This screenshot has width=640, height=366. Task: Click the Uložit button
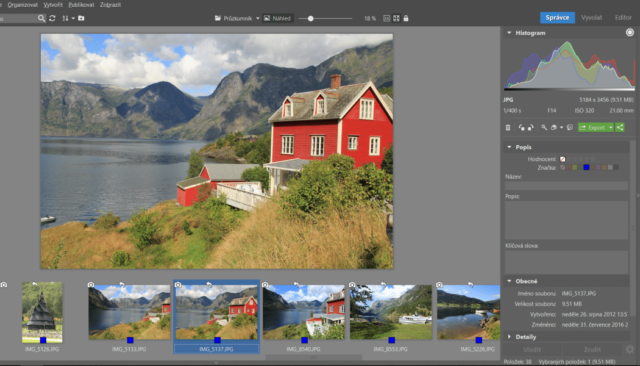(532, 350)
